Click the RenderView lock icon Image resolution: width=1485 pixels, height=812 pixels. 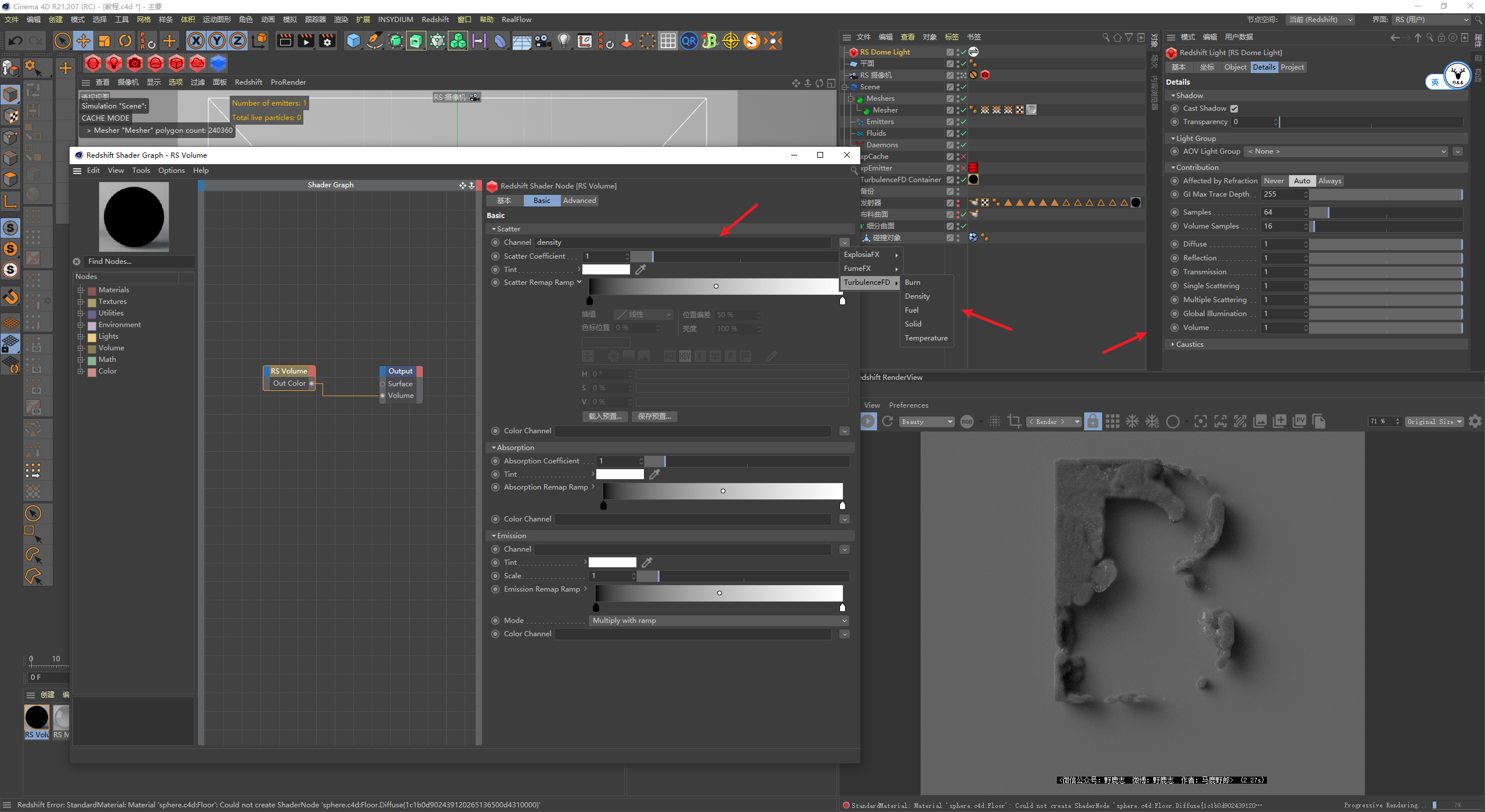coord(1092,422)
